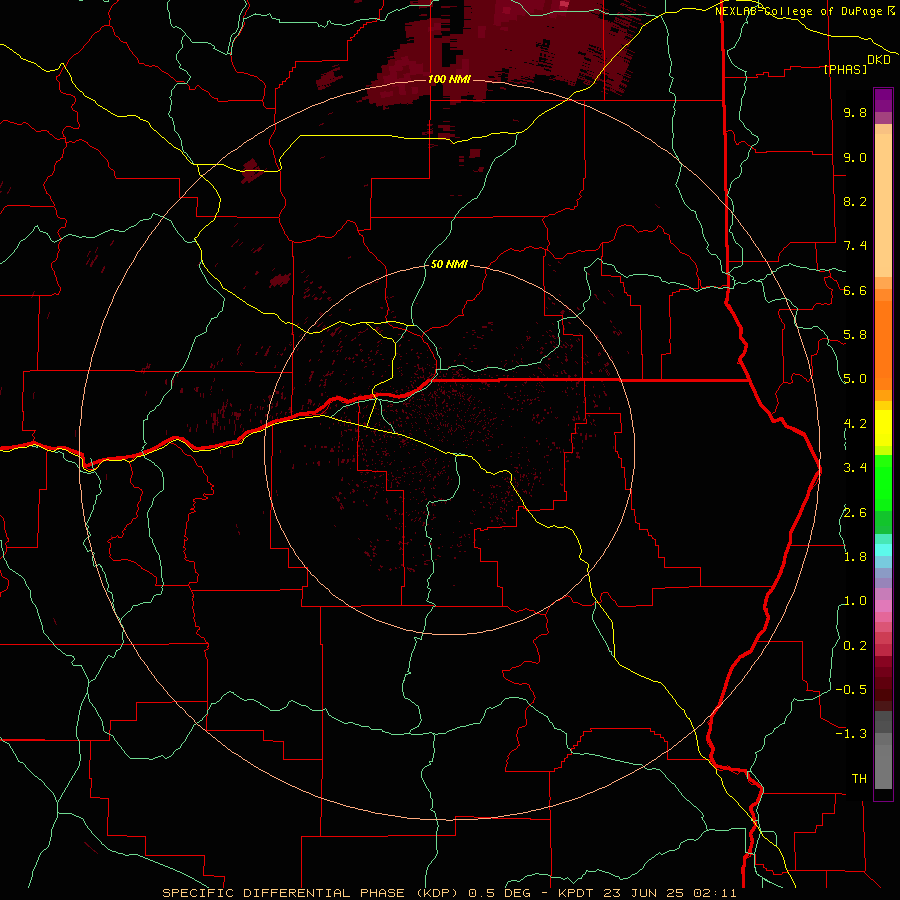Click the DKD label above the color scale

878,59
